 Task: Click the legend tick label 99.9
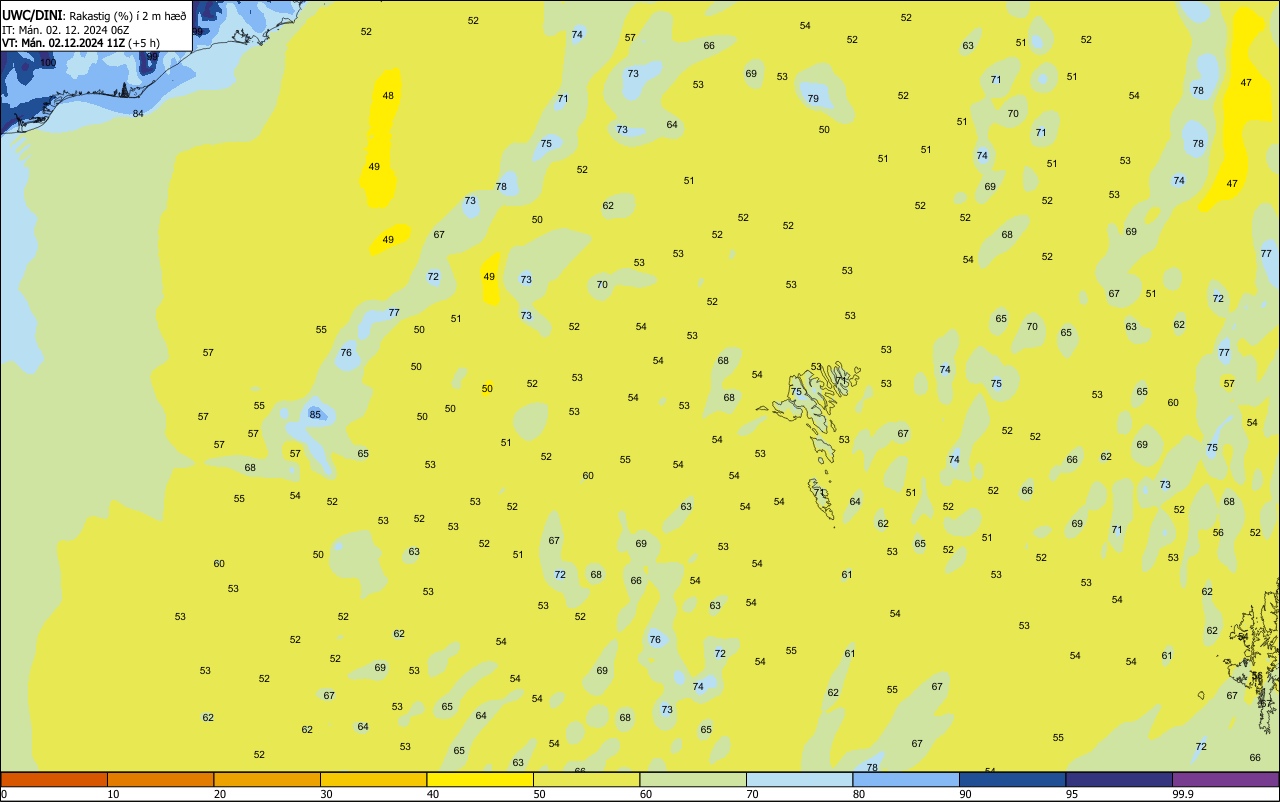click(1183, 794)
